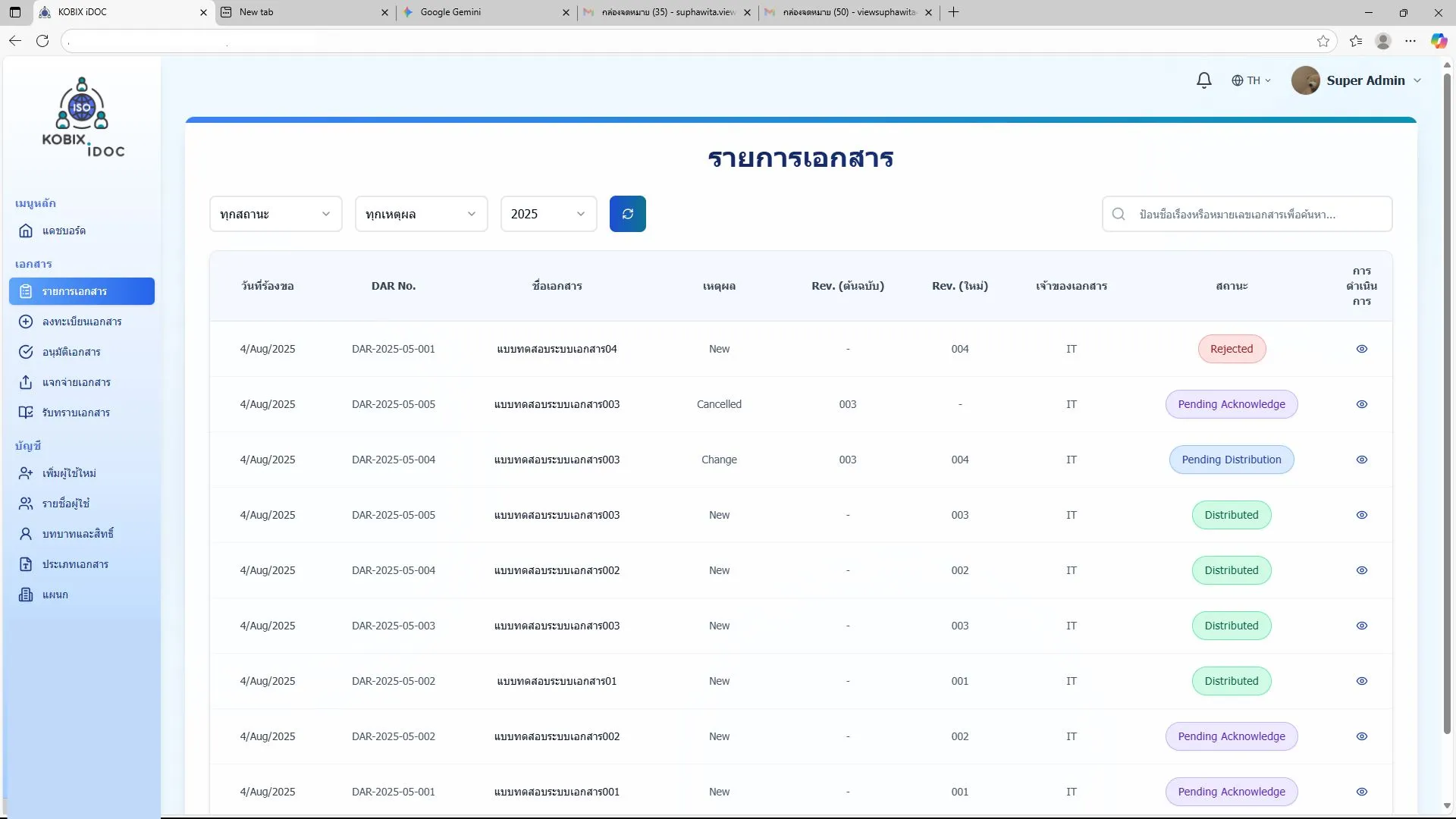Open the ทุกเหตุผล reason dropdown
Viewport: 1456px width, 819px height.
(421, 214)
